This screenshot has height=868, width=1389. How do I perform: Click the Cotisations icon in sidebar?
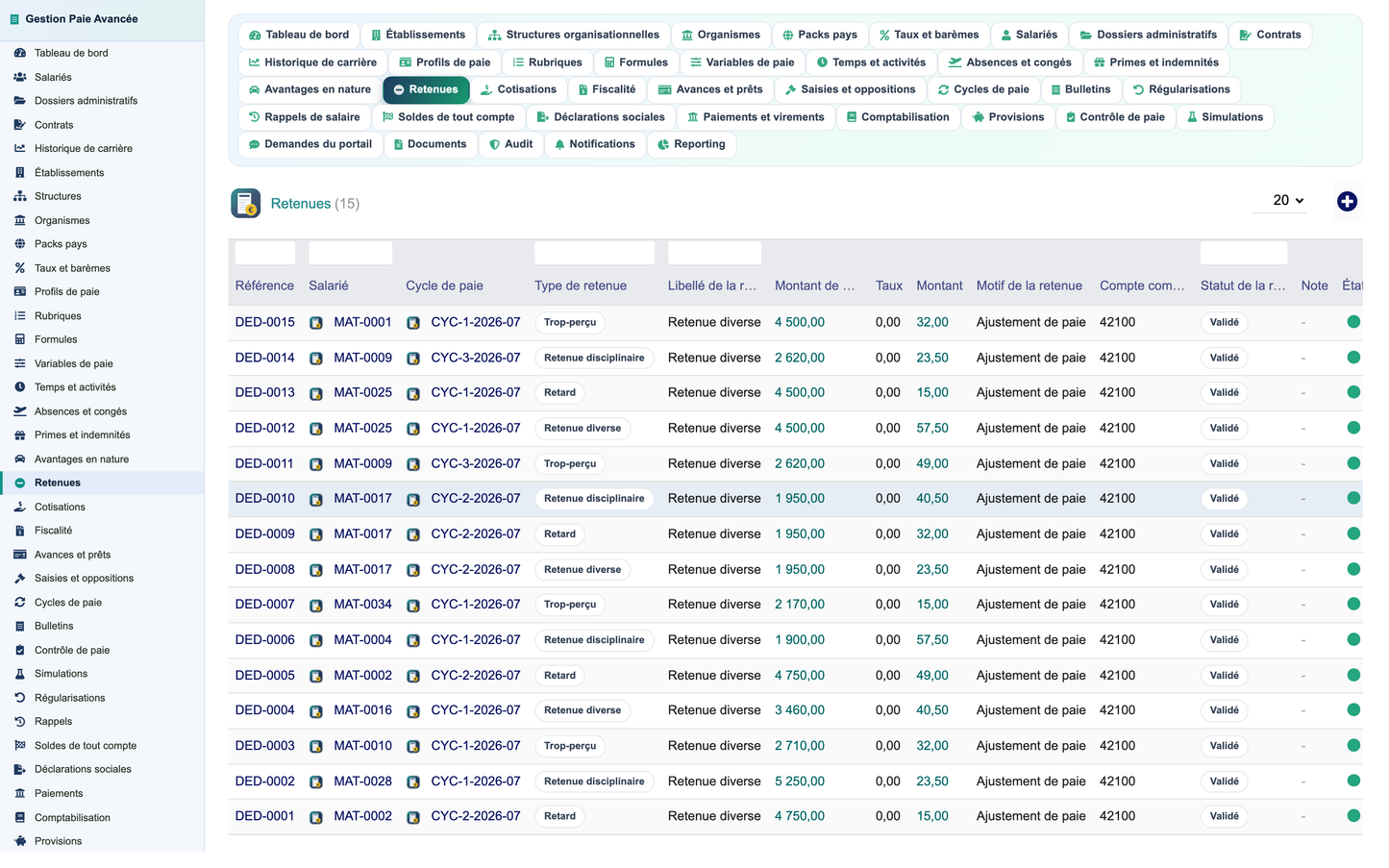20,507
